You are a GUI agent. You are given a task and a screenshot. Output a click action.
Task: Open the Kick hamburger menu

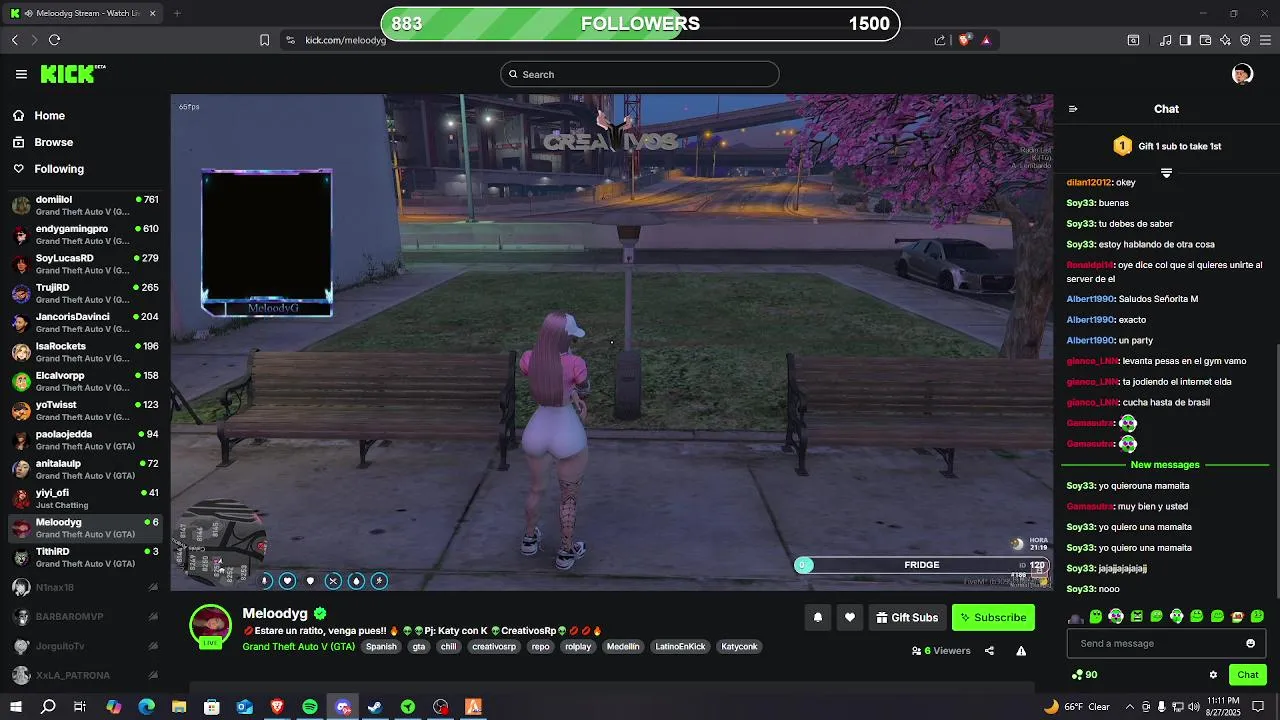[x=21, y=74]
